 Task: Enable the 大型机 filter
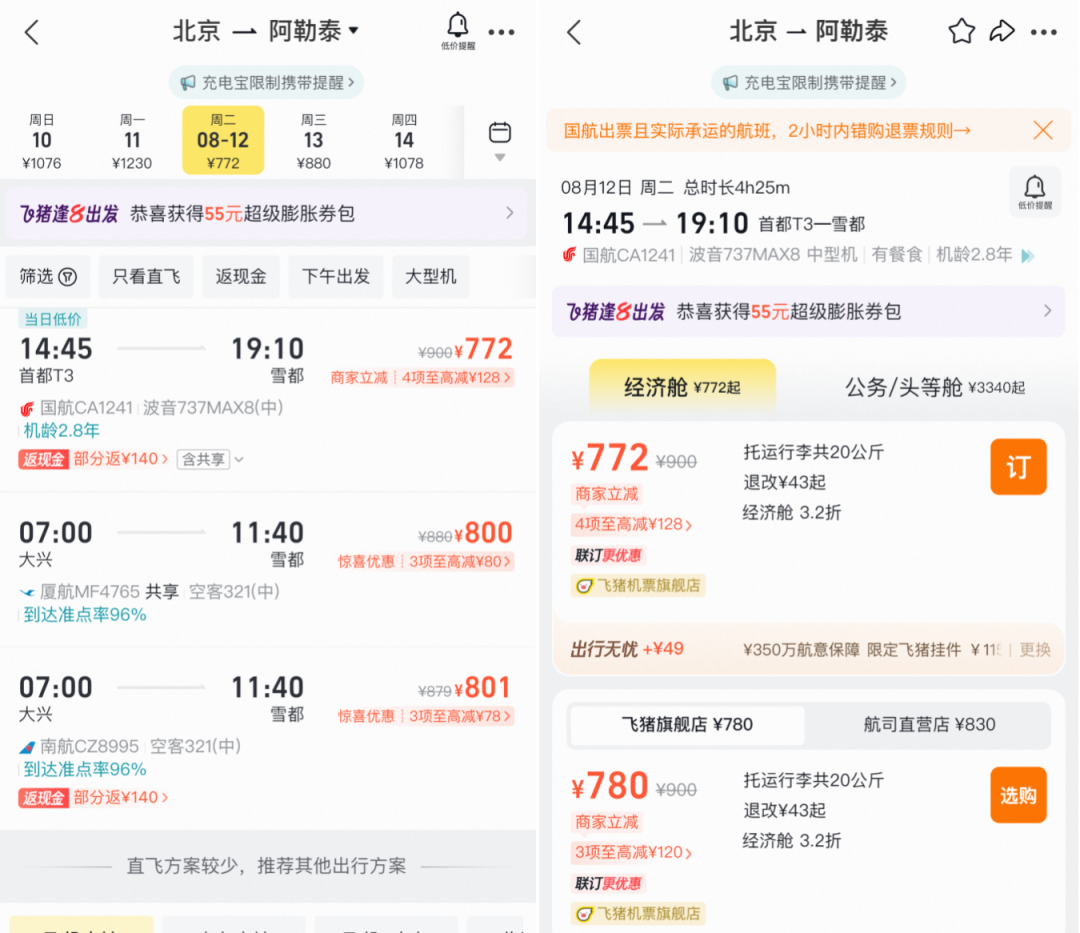pyautogui.click(x=430, y=277)
